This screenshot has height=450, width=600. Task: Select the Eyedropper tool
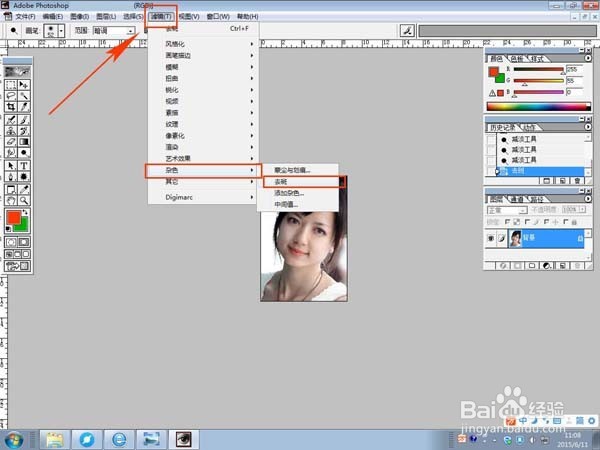click(24, 189)
